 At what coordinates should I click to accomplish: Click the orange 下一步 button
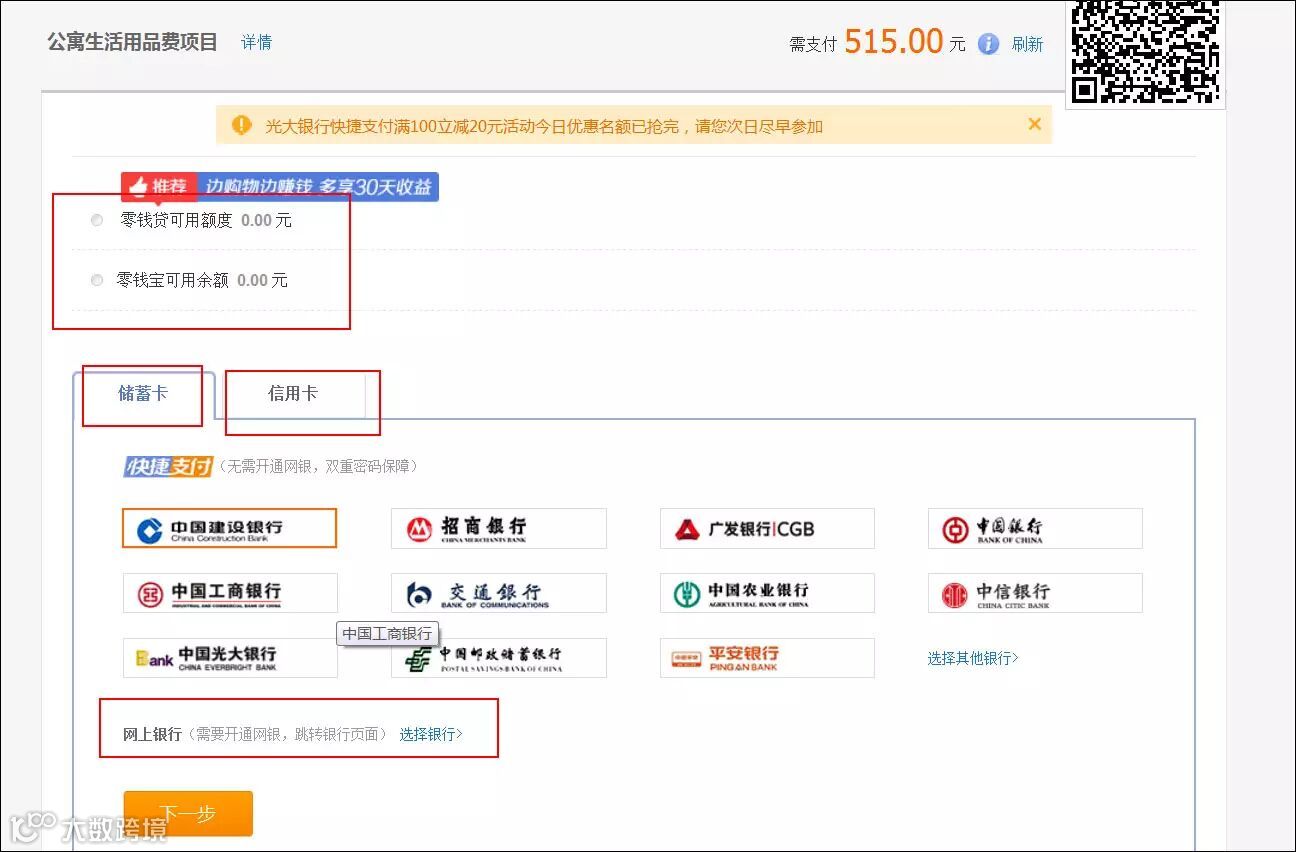click(x=188, y=814)
